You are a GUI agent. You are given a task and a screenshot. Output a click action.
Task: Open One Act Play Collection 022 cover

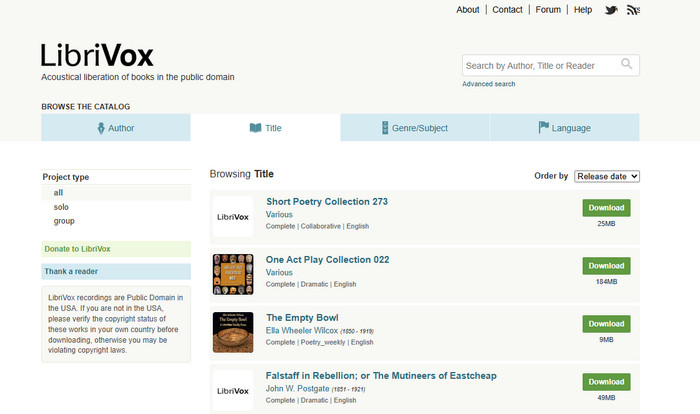[233, 274]
